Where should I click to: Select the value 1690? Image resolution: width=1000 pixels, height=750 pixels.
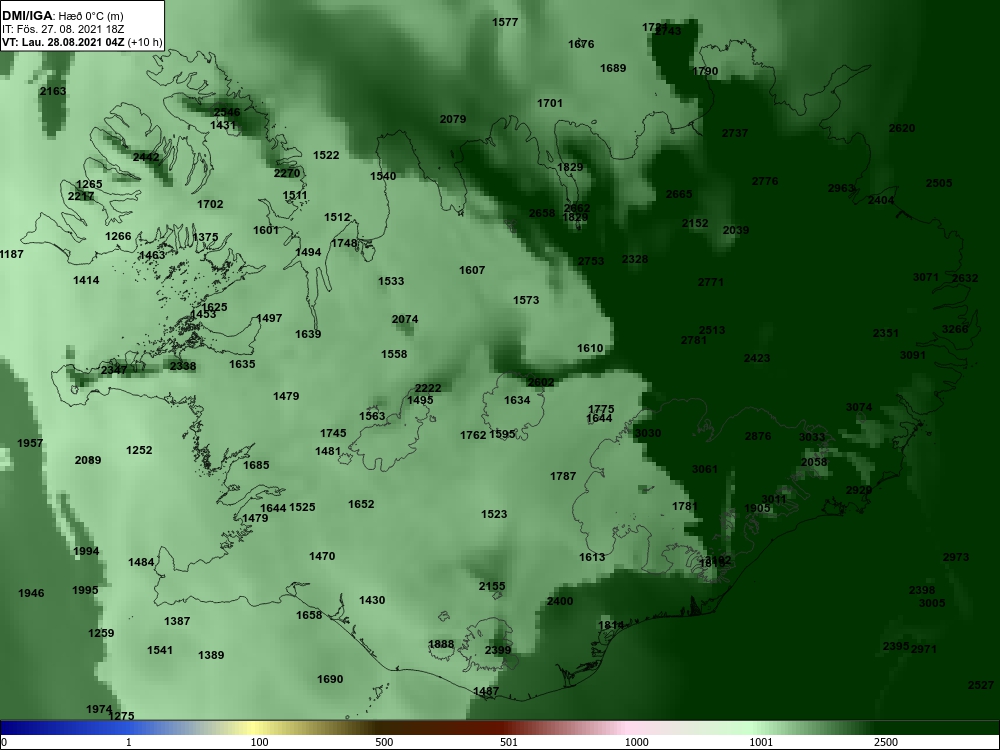330,679
